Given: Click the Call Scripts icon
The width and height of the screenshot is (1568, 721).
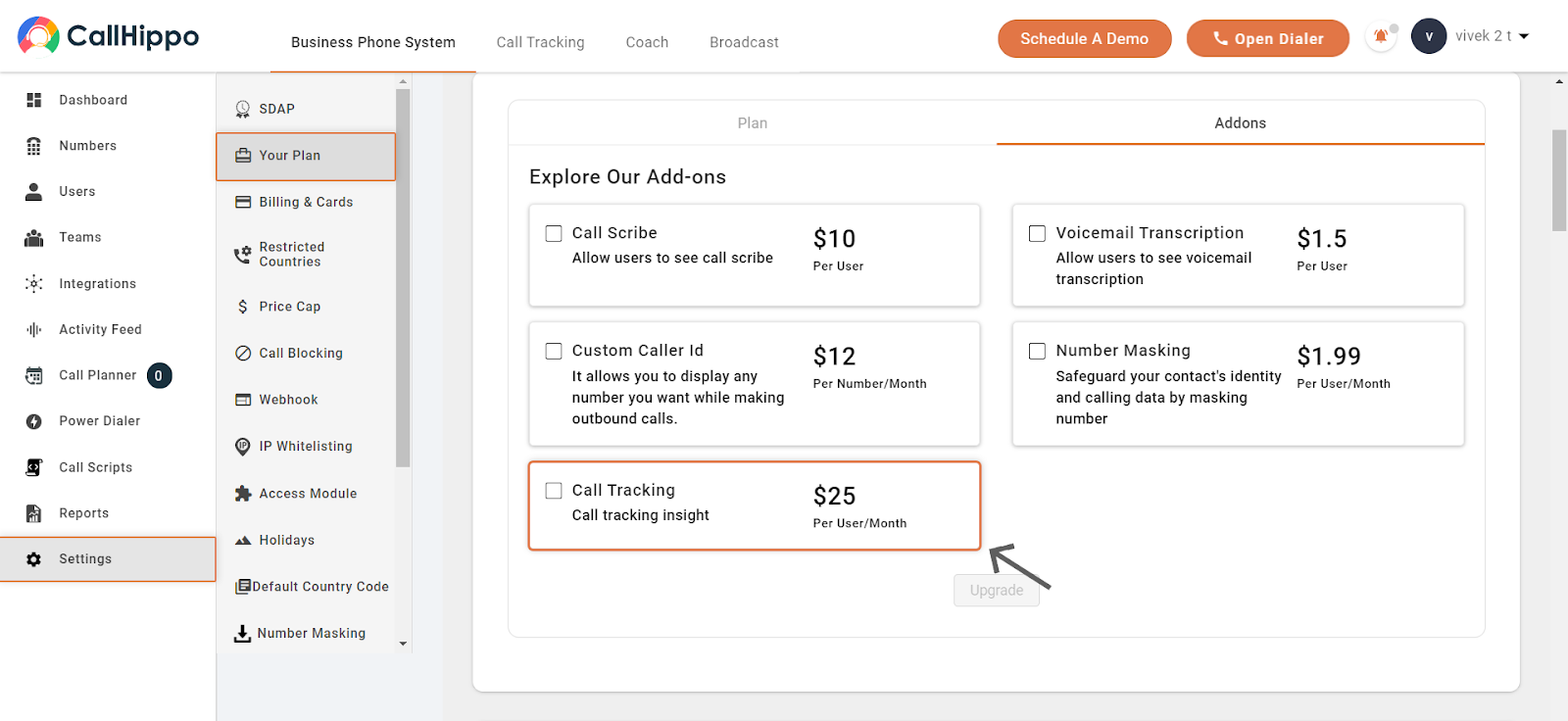Looking at the screenshot, I should click(x=34, y=467).
